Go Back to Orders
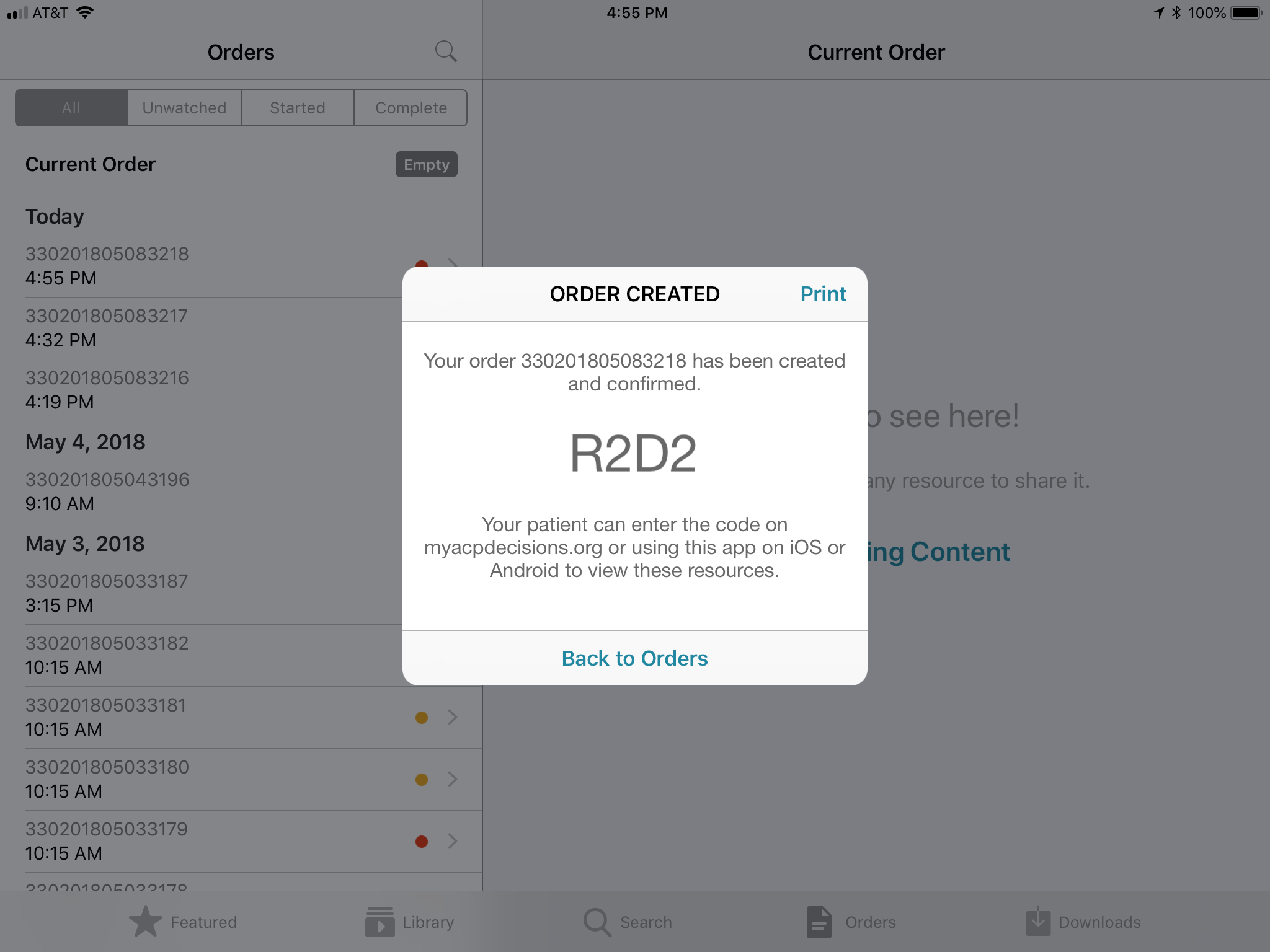 pos(634,658)
